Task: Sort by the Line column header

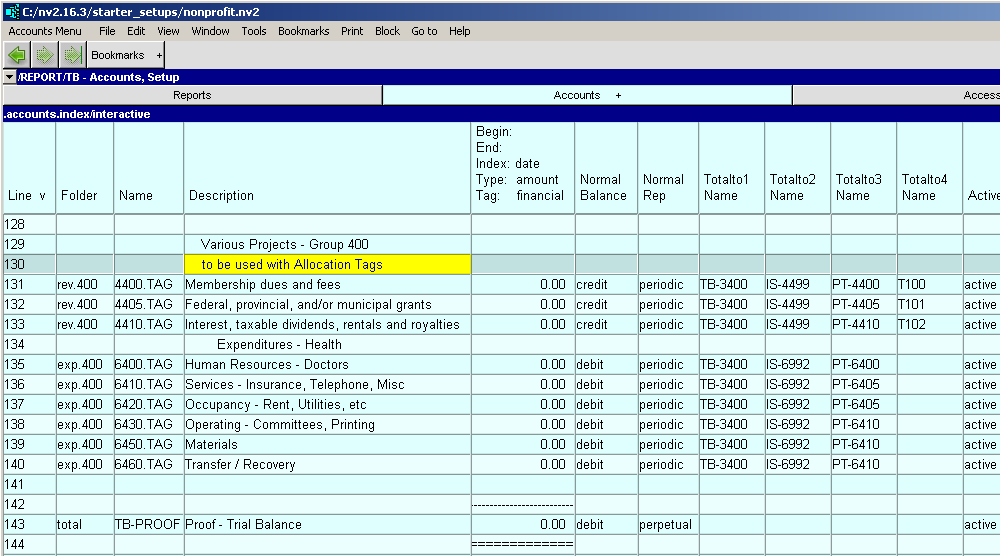Action: click(28, 195)
